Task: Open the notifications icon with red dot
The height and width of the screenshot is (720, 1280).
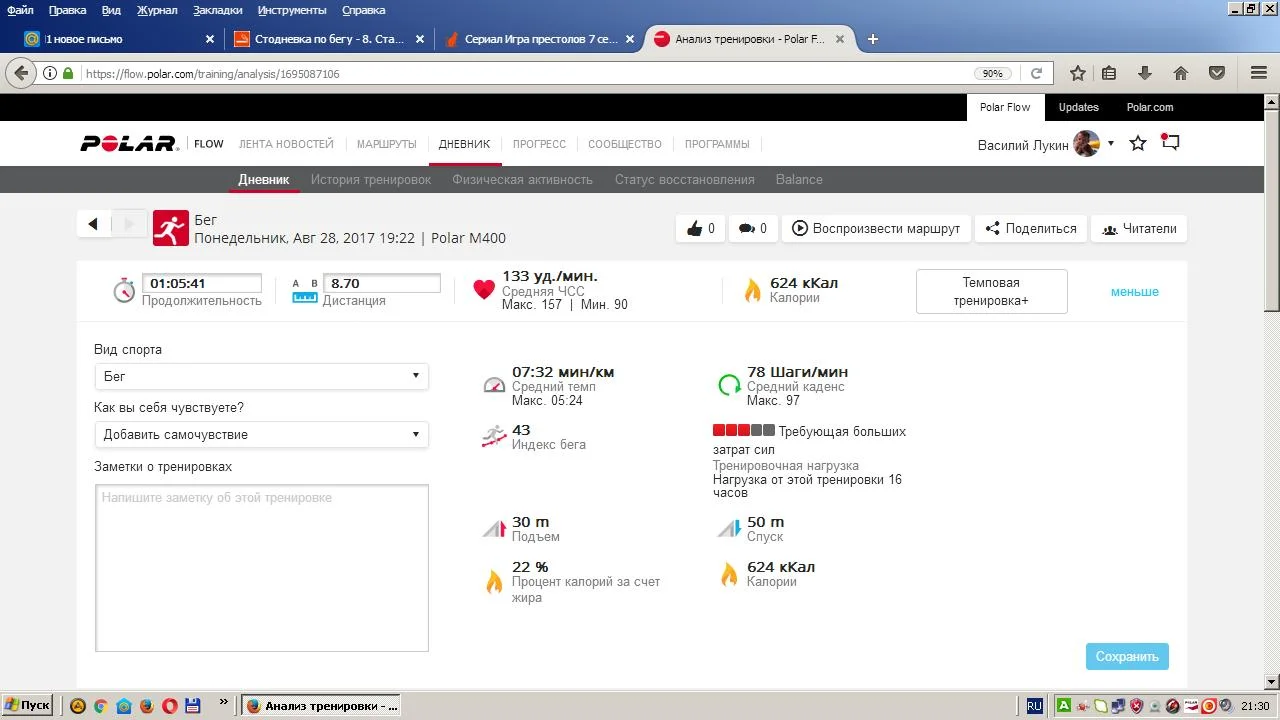Action: [x=1170, y=143]
